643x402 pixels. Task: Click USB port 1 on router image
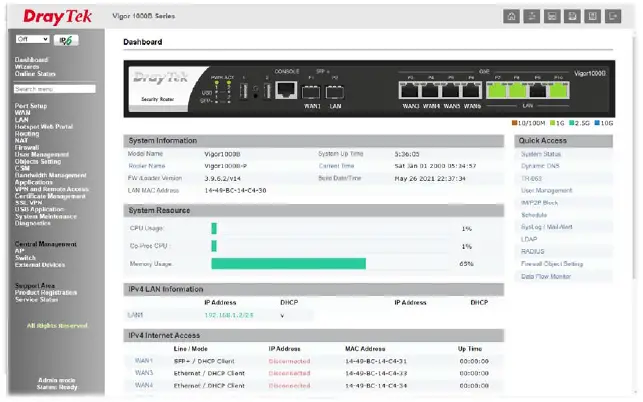coord(244,91)
